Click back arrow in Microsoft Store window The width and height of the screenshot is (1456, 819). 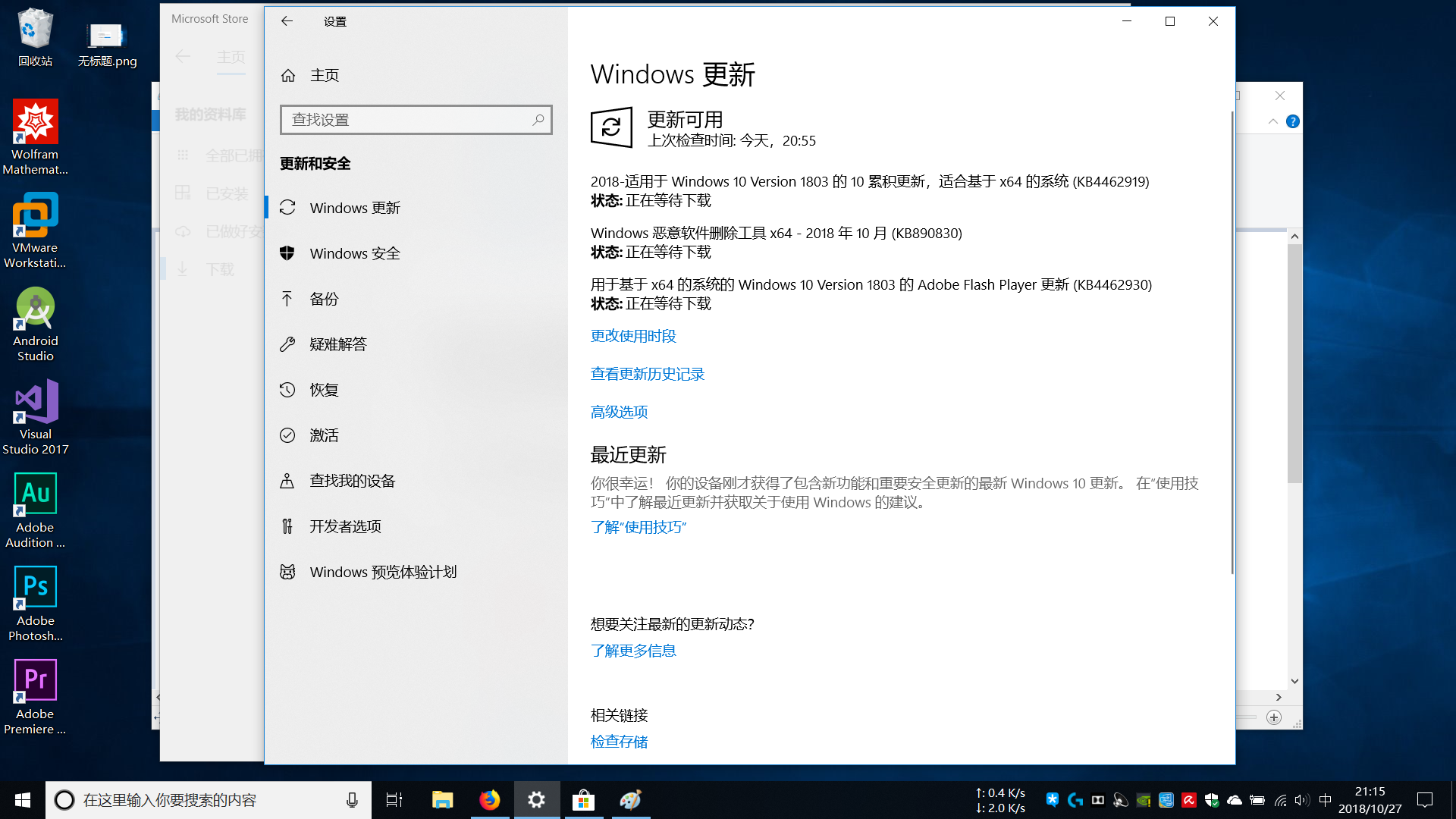(183, 56)
